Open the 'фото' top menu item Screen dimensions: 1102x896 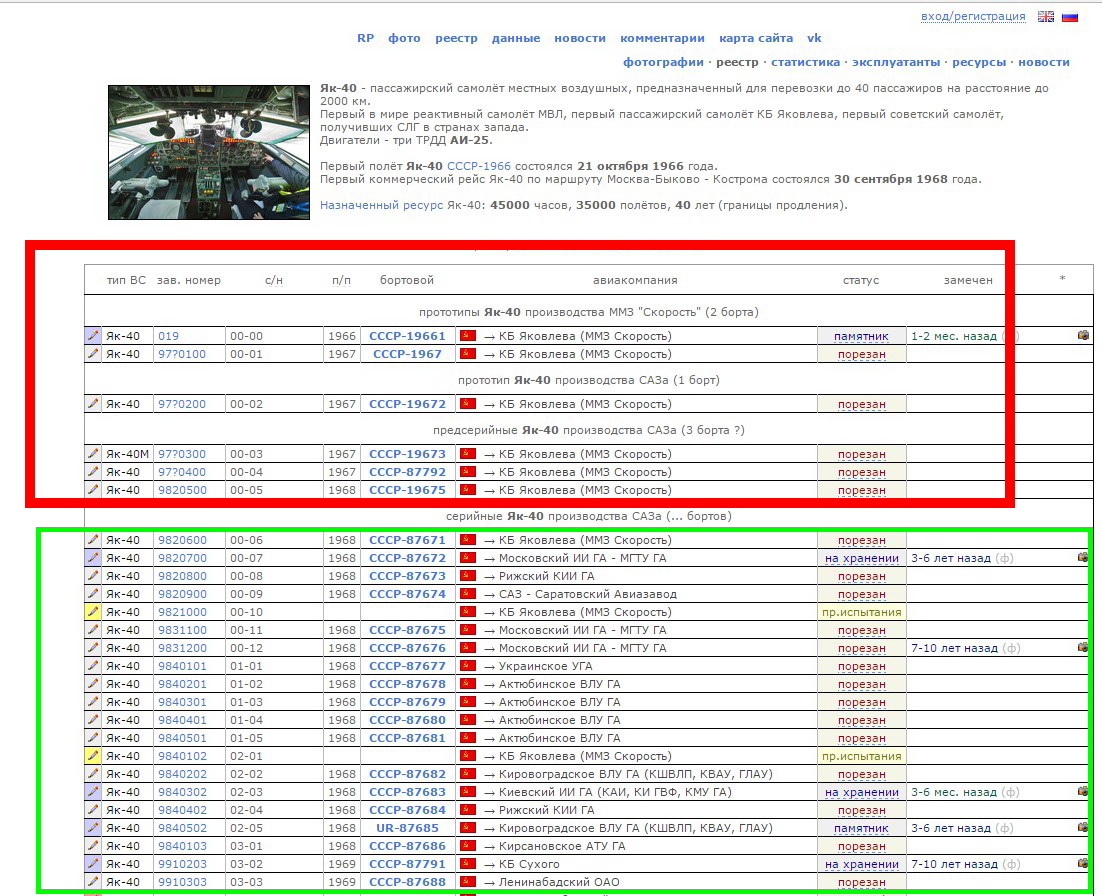coord(404,38)
